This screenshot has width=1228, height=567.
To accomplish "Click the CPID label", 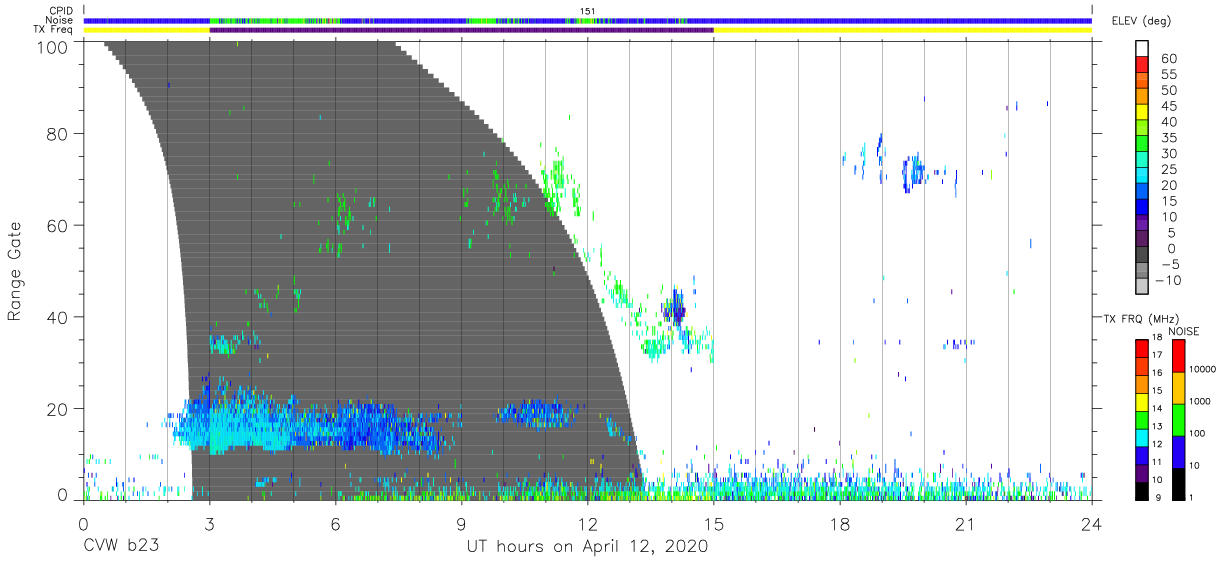I will point(63,11).
